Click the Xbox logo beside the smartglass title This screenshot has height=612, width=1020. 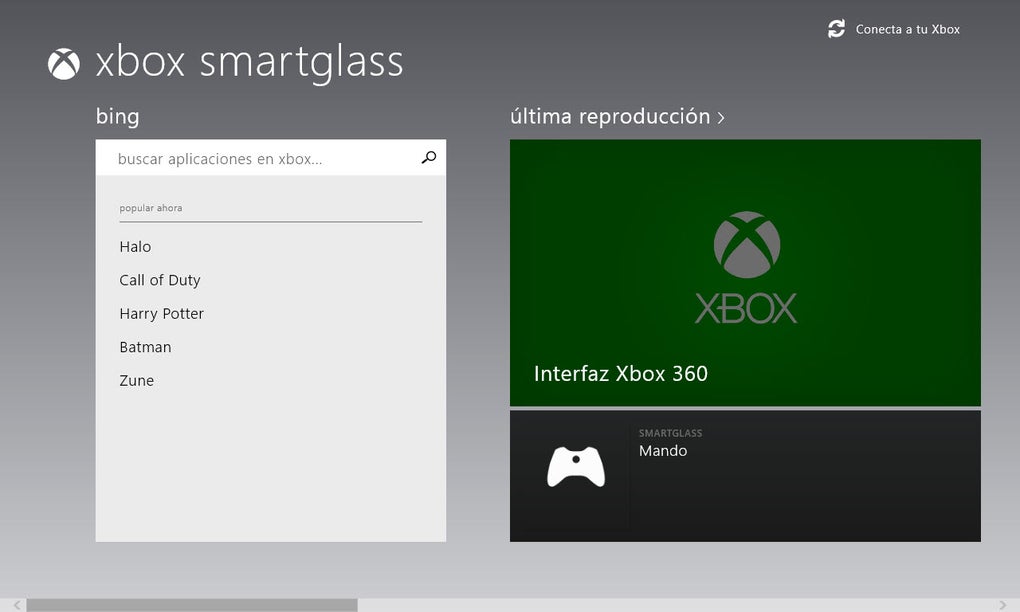click(64, 64)
